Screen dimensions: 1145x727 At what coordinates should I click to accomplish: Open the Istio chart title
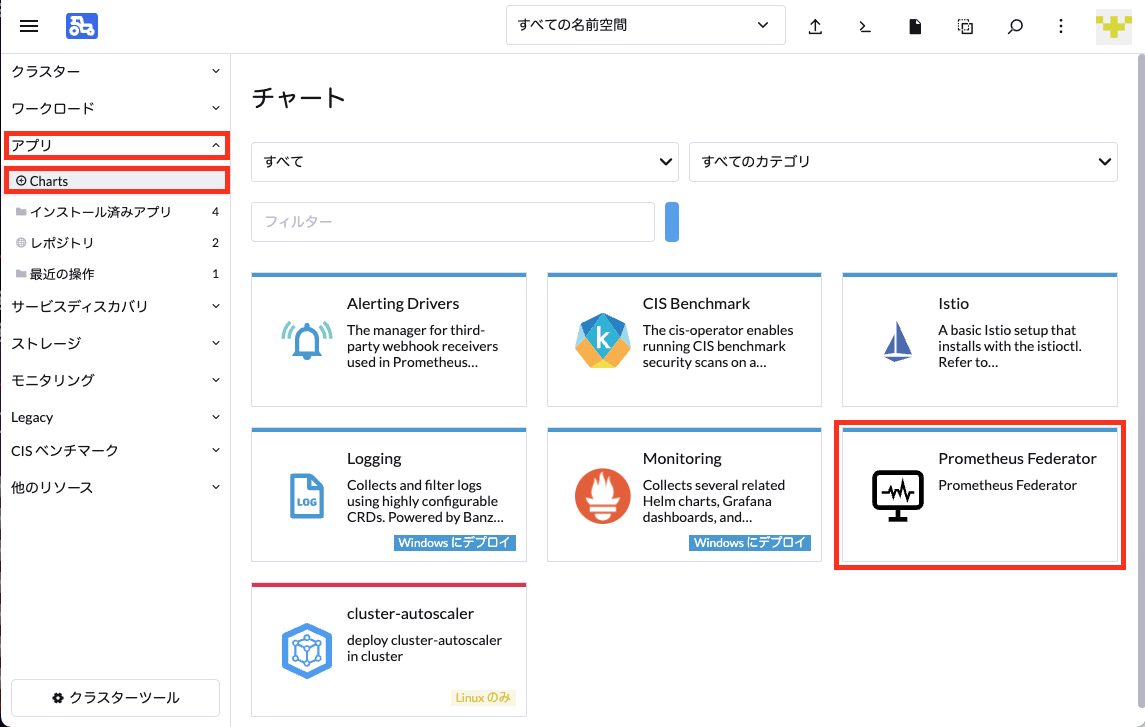pos(953,304)
